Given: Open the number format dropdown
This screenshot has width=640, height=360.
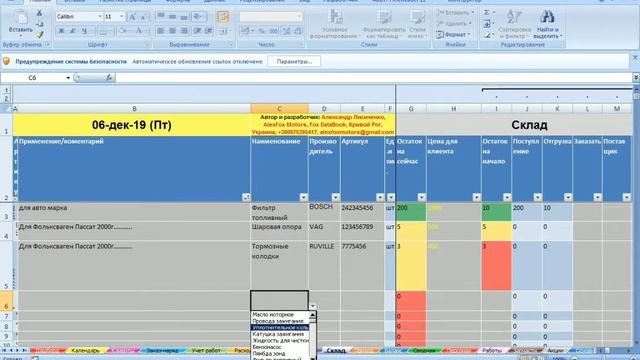Looking at the screenshot, I should 299,17.
